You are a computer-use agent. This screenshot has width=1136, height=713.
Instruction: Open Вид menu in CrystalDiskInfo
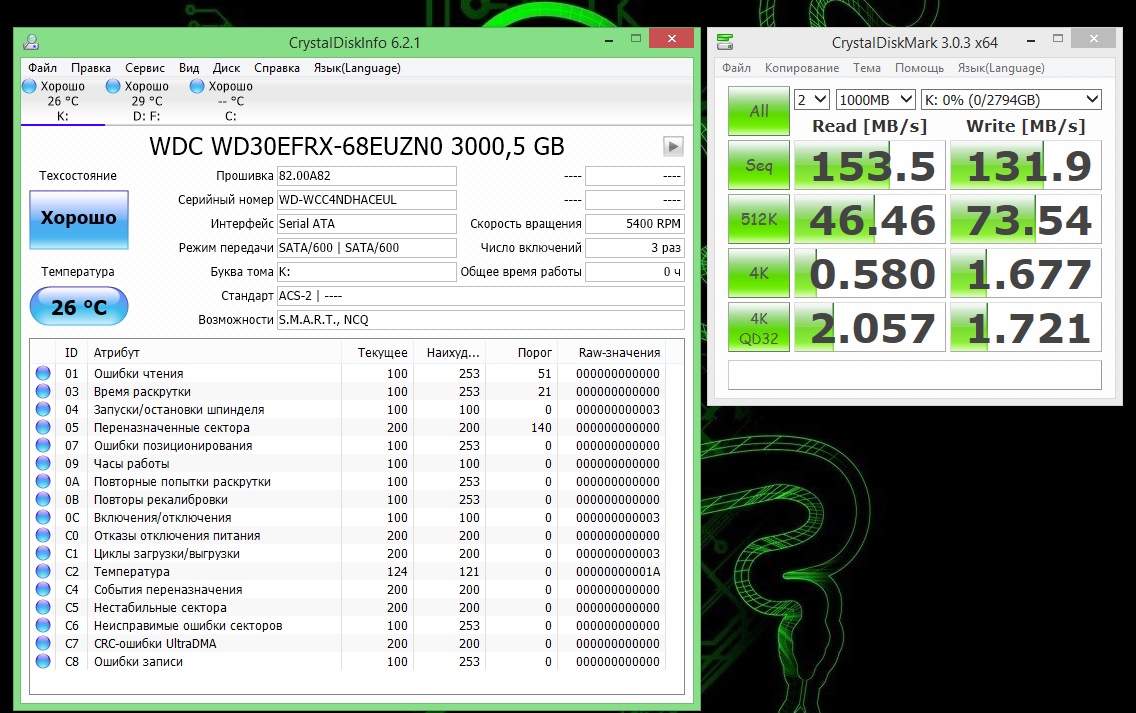[x=189, y=68]
